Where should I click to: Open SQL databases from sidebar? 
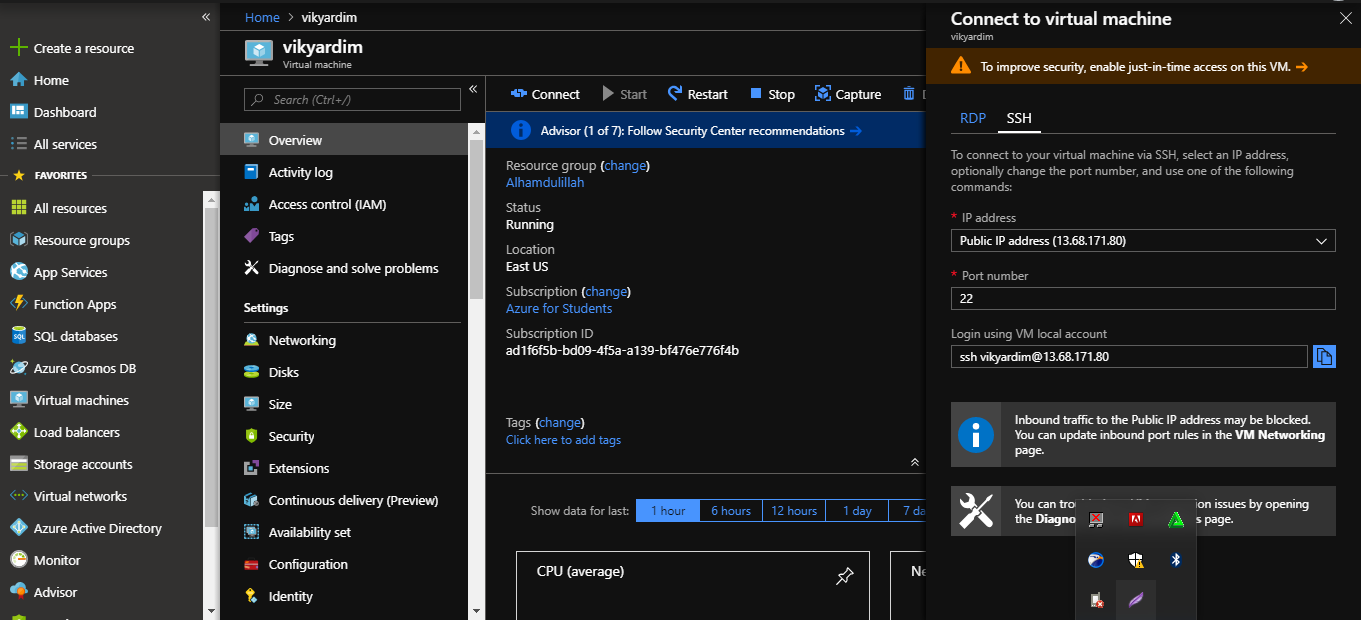(x=75, y=336)
